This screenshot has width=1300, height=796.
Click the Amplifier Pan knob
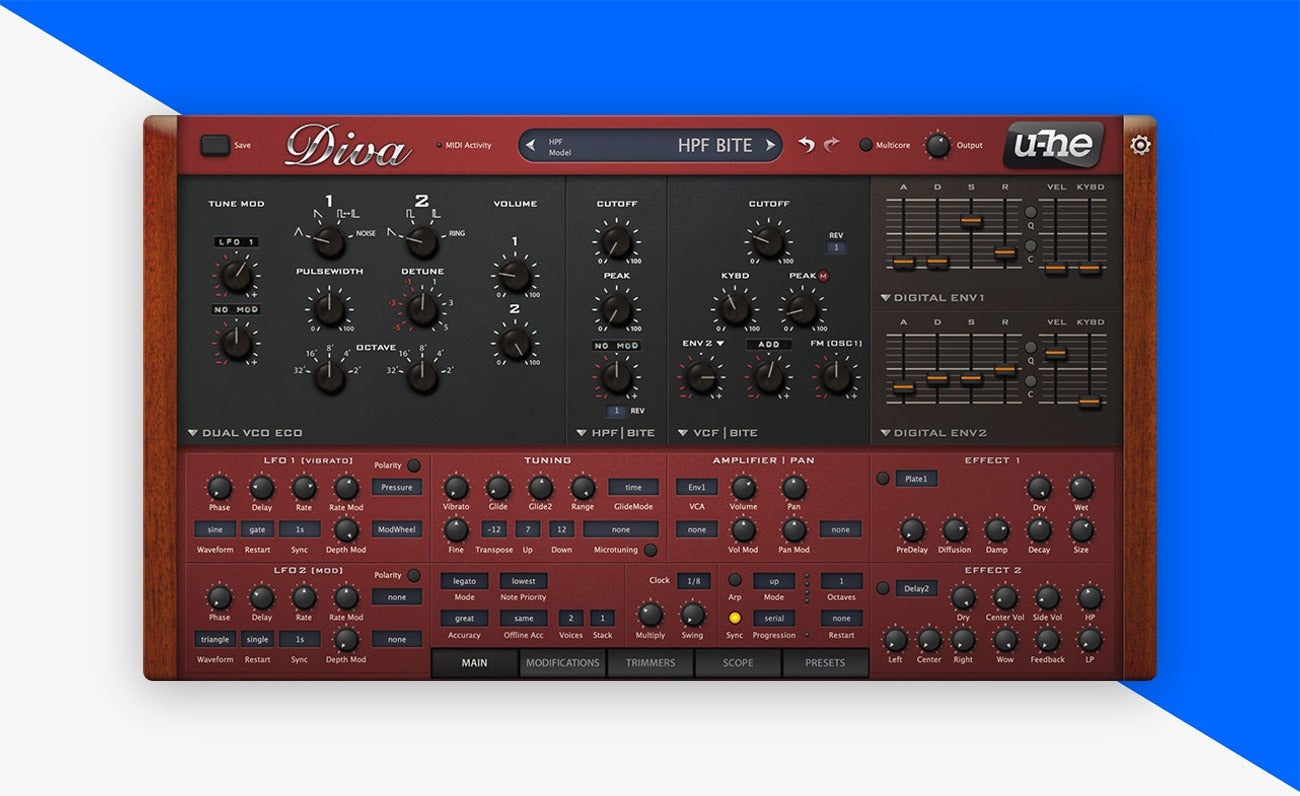[794, 487]
